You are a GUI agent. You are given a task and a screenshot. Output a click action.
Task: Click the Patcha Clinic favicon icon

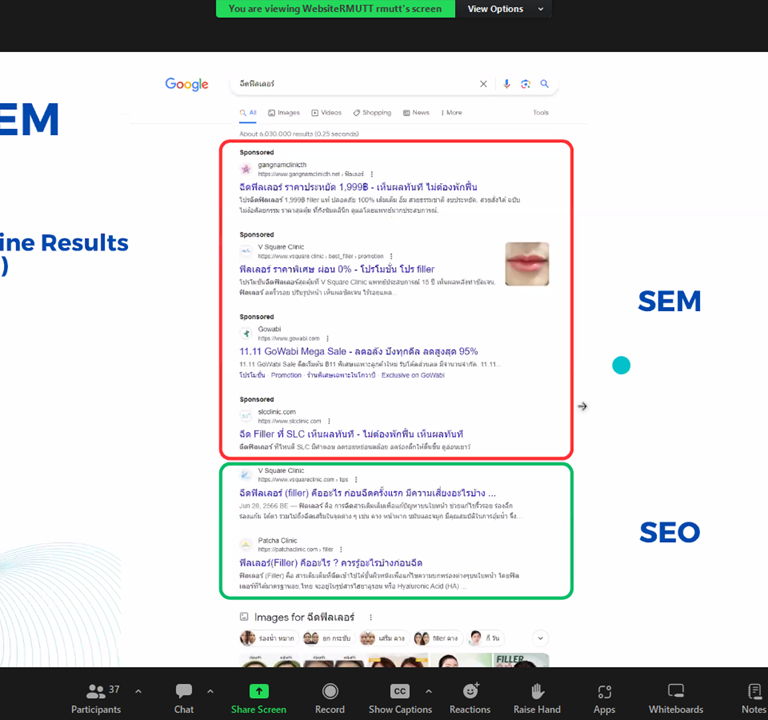pos(245,545)
